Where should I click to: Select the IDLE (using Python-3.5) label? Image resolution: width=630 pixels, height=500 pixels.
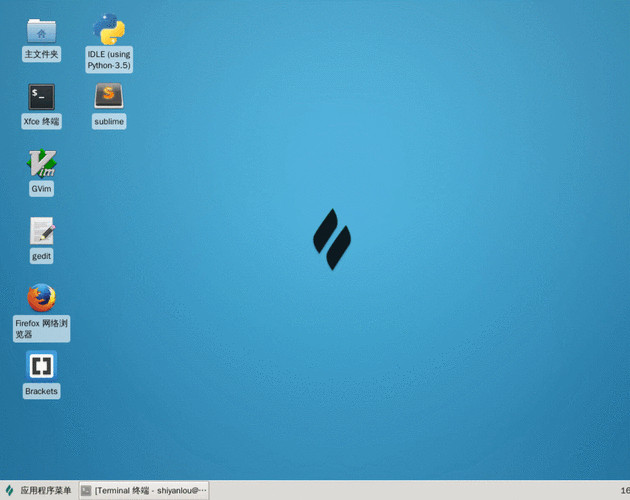tap(109, 59)
